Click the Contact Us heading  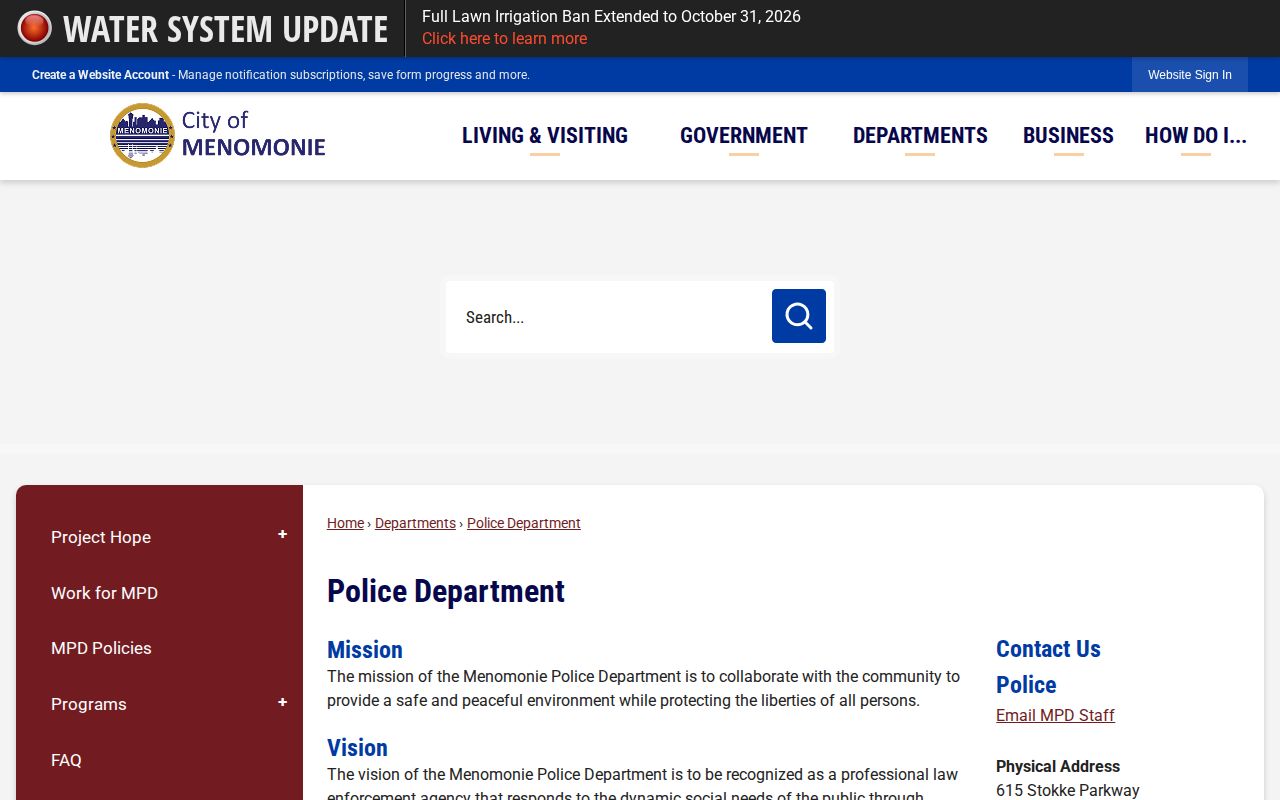1048,649
